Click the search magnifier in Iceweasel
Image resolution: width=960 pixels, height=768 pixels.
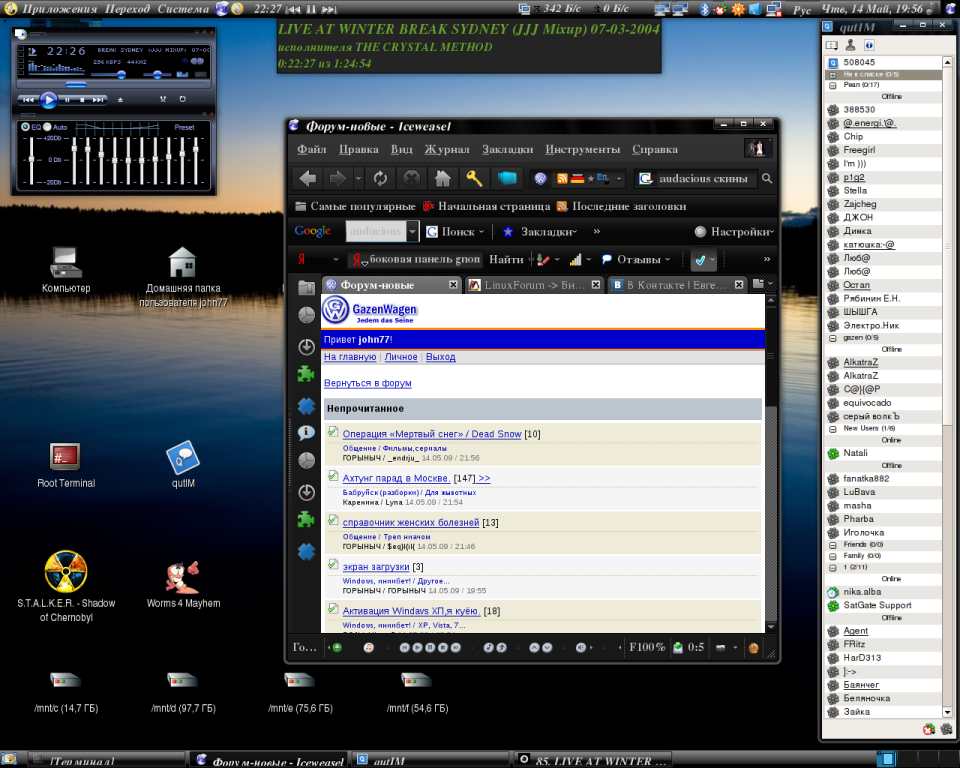[x=767, y=179]
